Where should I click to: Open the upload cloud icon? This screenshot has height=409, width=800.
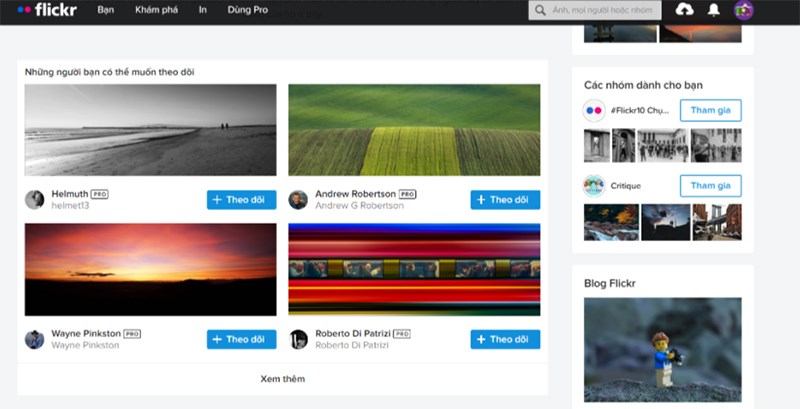[684, 10]
